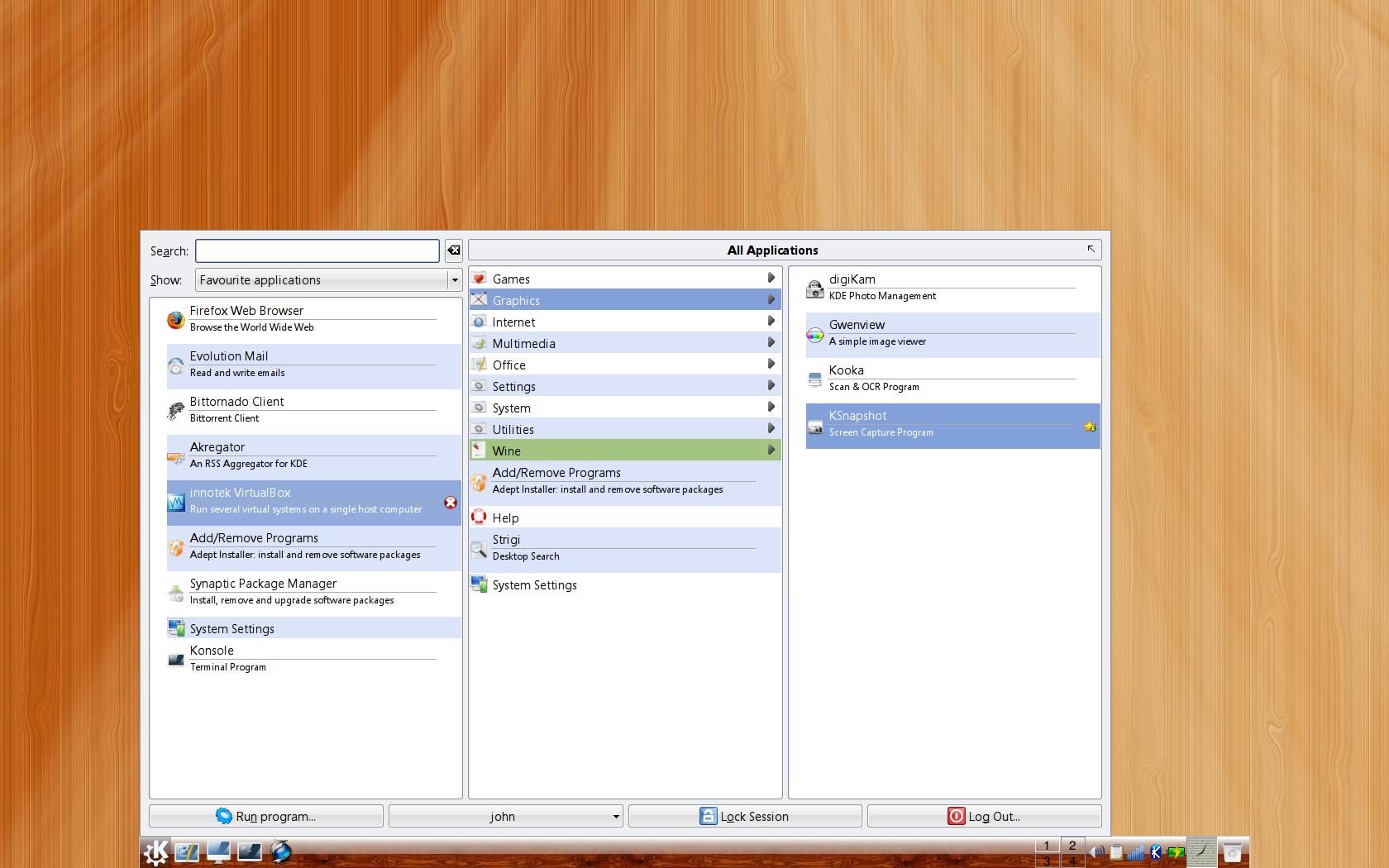Switch to virtual desktop 3
This screenshot has width=1389, height=868.
point(1047,861)
